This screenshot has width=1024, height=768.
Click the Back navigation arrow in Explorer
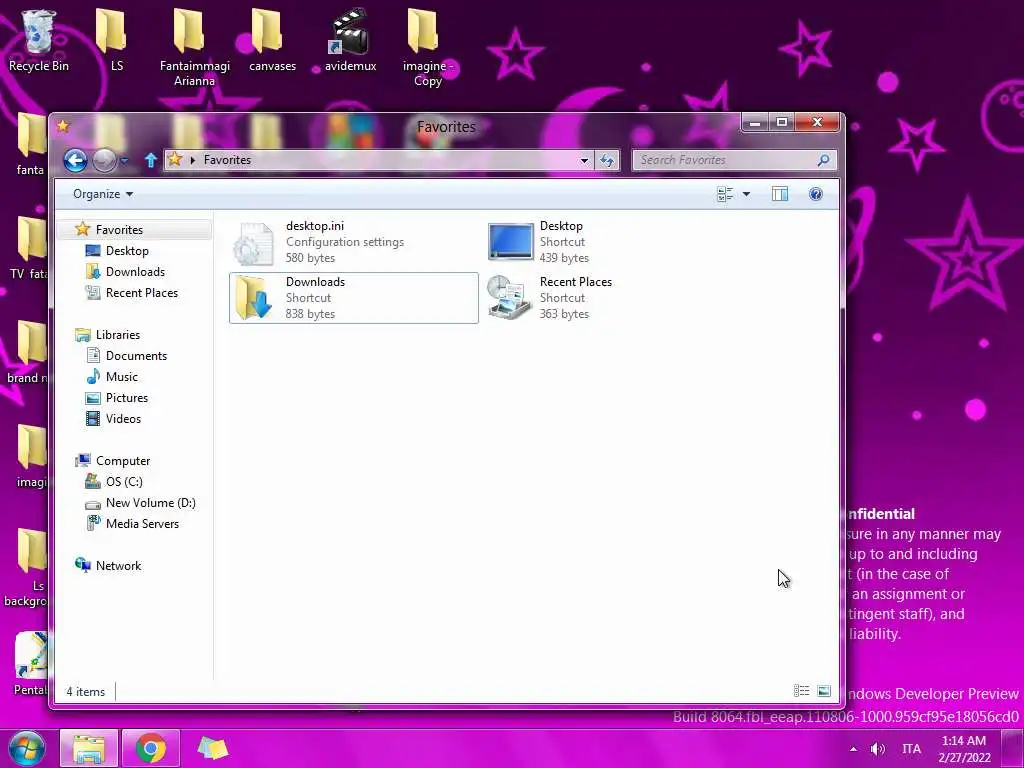tap(75, 160)
